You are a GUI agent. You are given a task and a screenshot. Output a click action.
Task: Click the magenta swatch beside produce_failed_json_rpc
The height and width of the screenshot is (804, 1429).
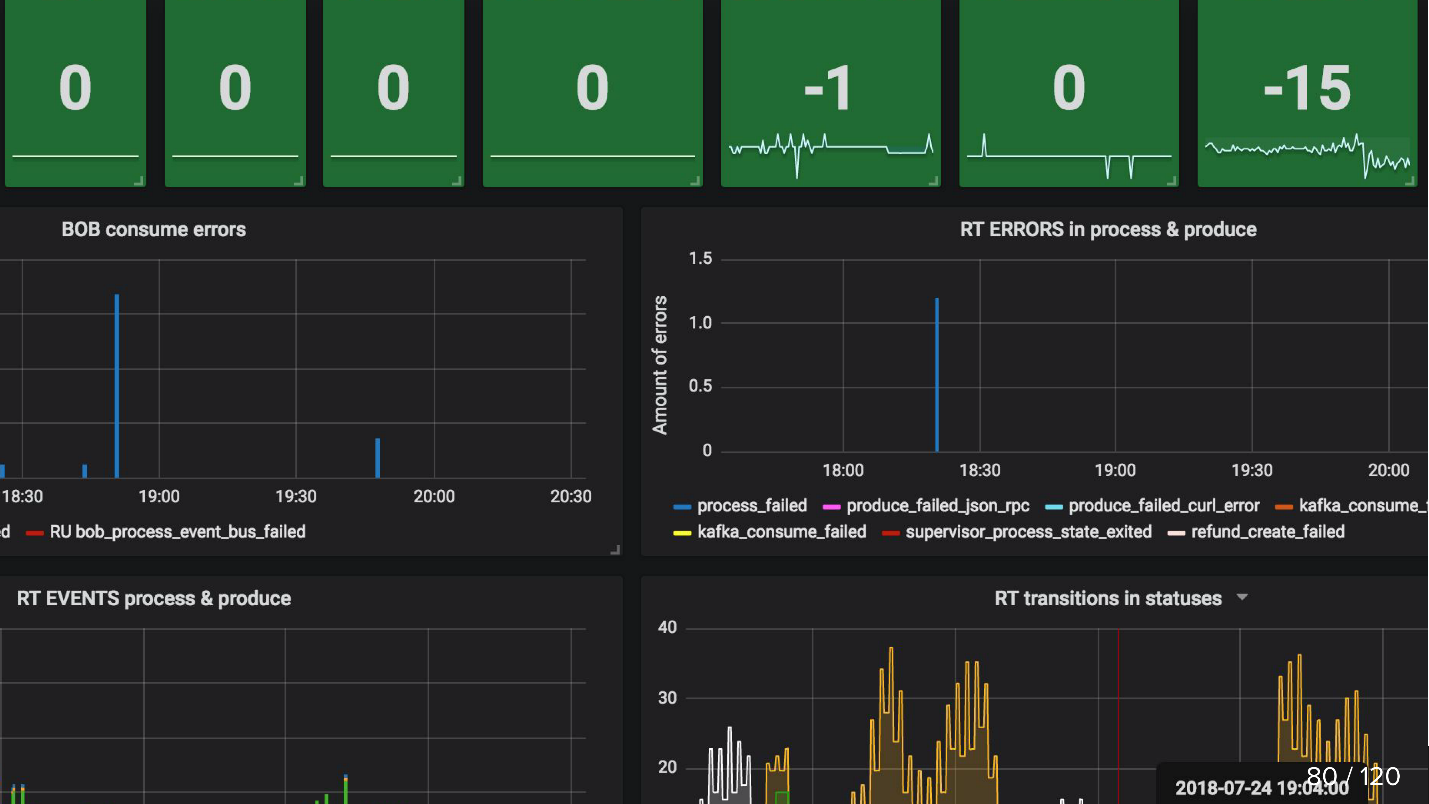[831, 507]
